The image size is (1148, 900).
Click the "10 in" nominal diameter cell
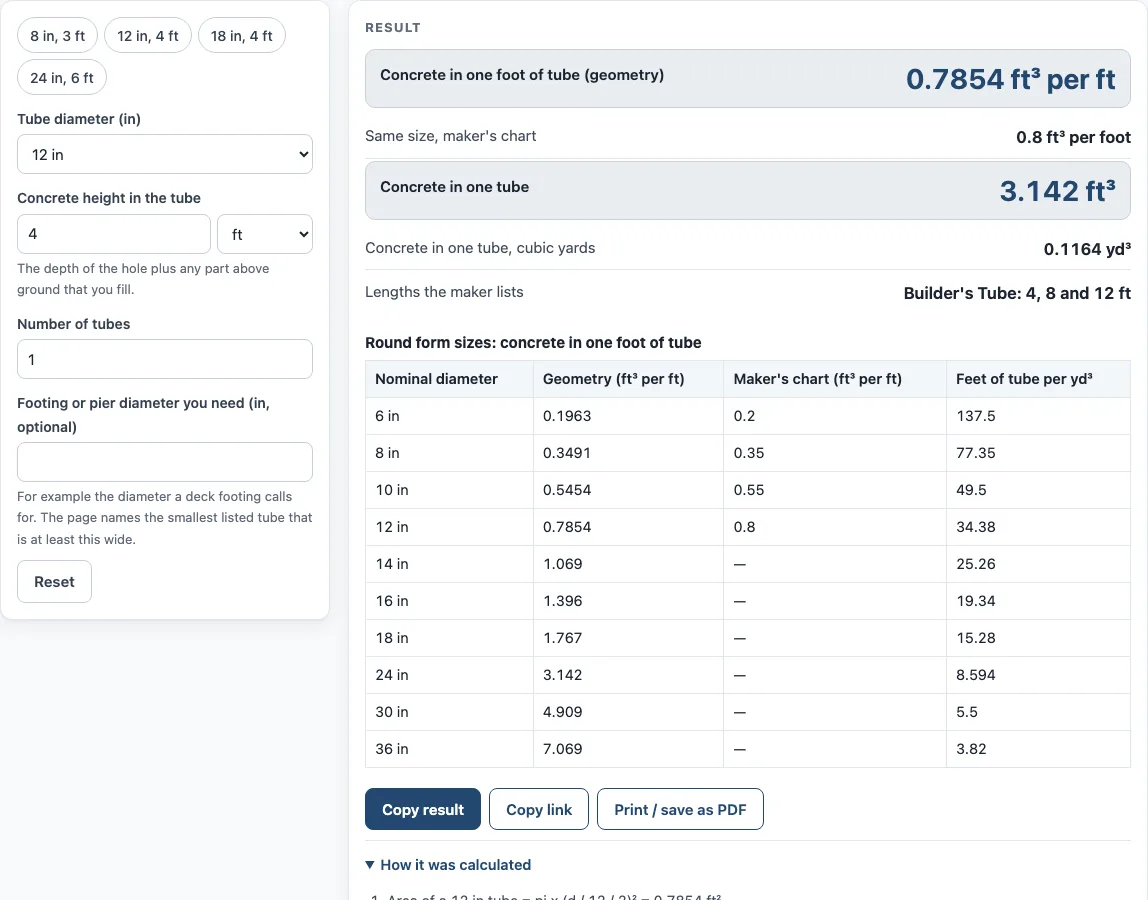(x=450, y=490)
